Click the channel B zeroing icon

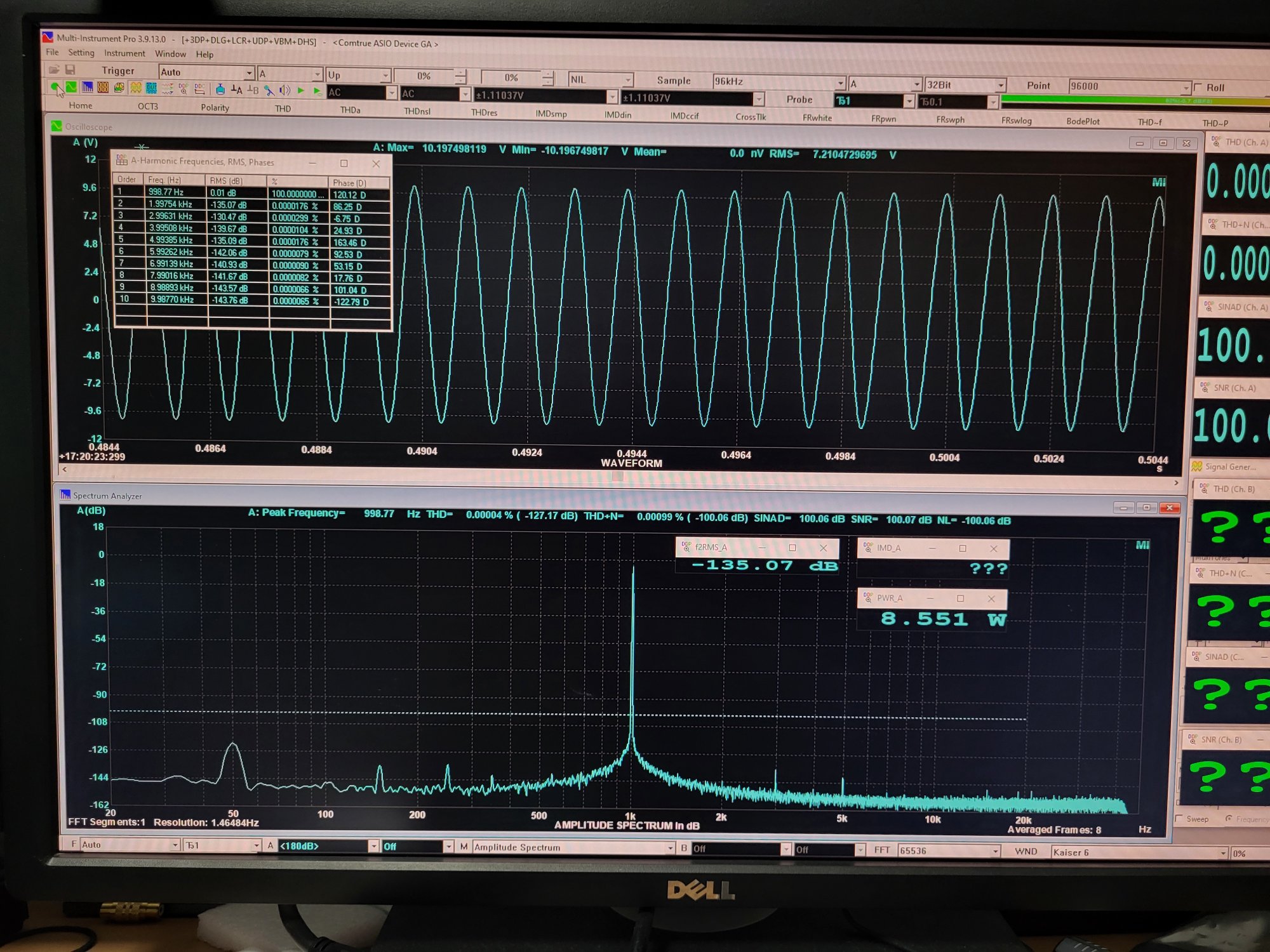253,90
